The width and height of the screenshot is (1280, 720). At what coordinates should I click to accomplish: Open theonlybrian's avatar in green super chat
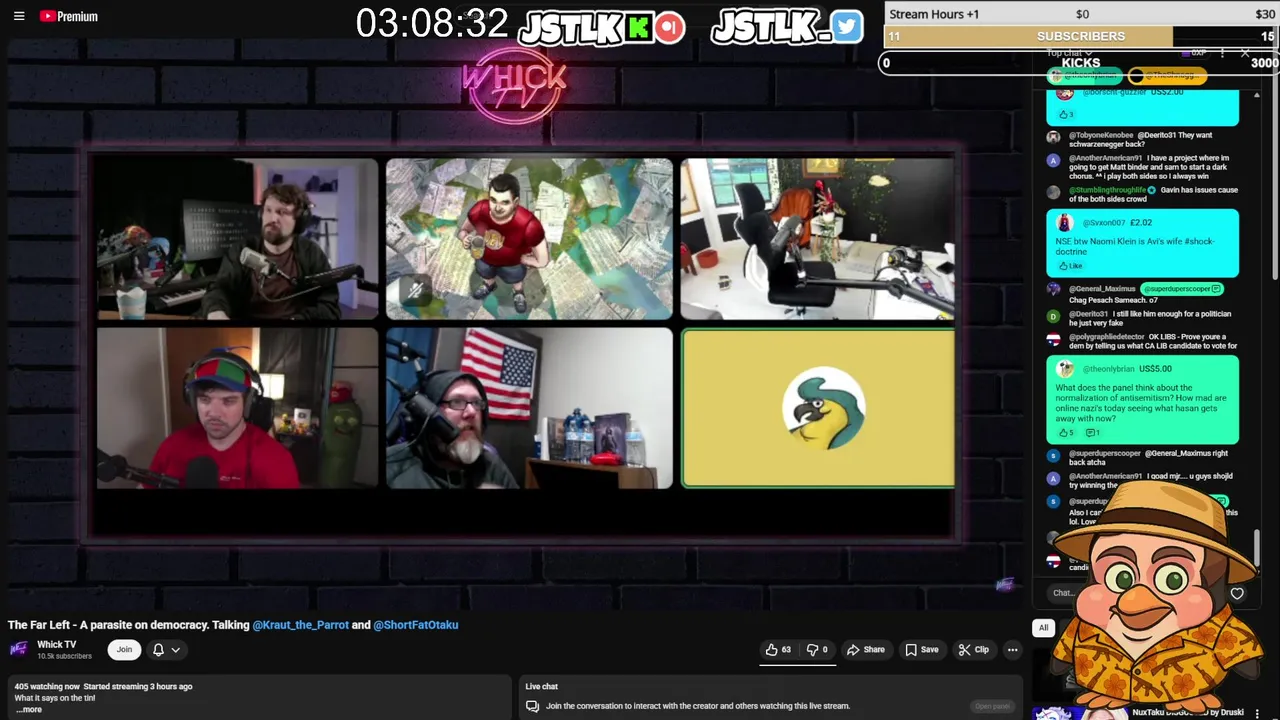1064,369
